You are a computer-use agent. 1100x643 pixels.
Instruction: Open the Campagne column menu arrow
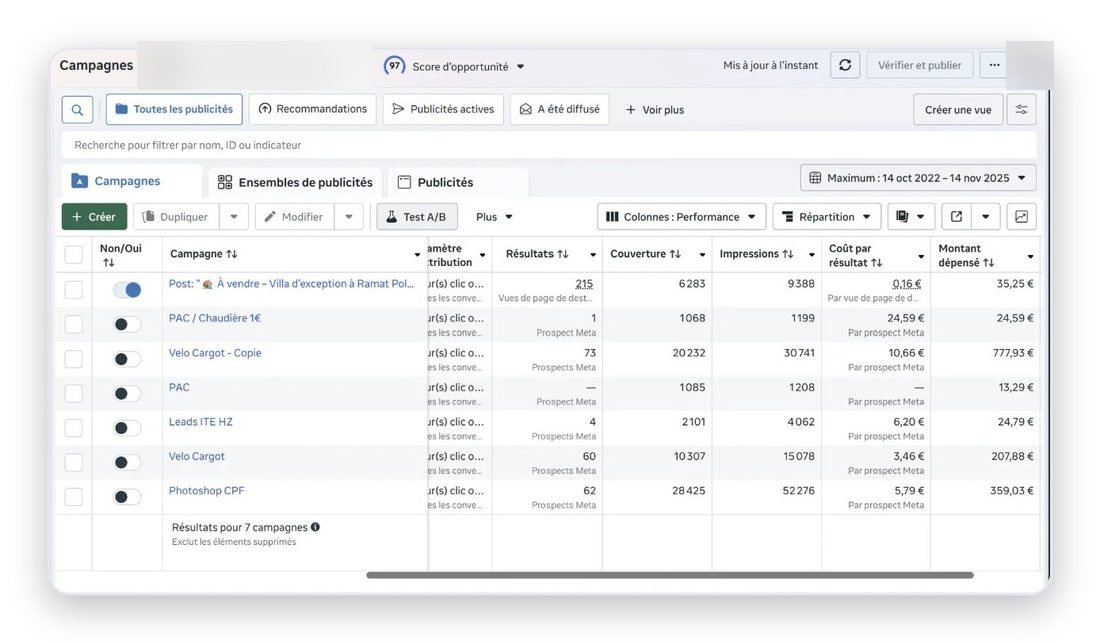(x=417, y=255)
